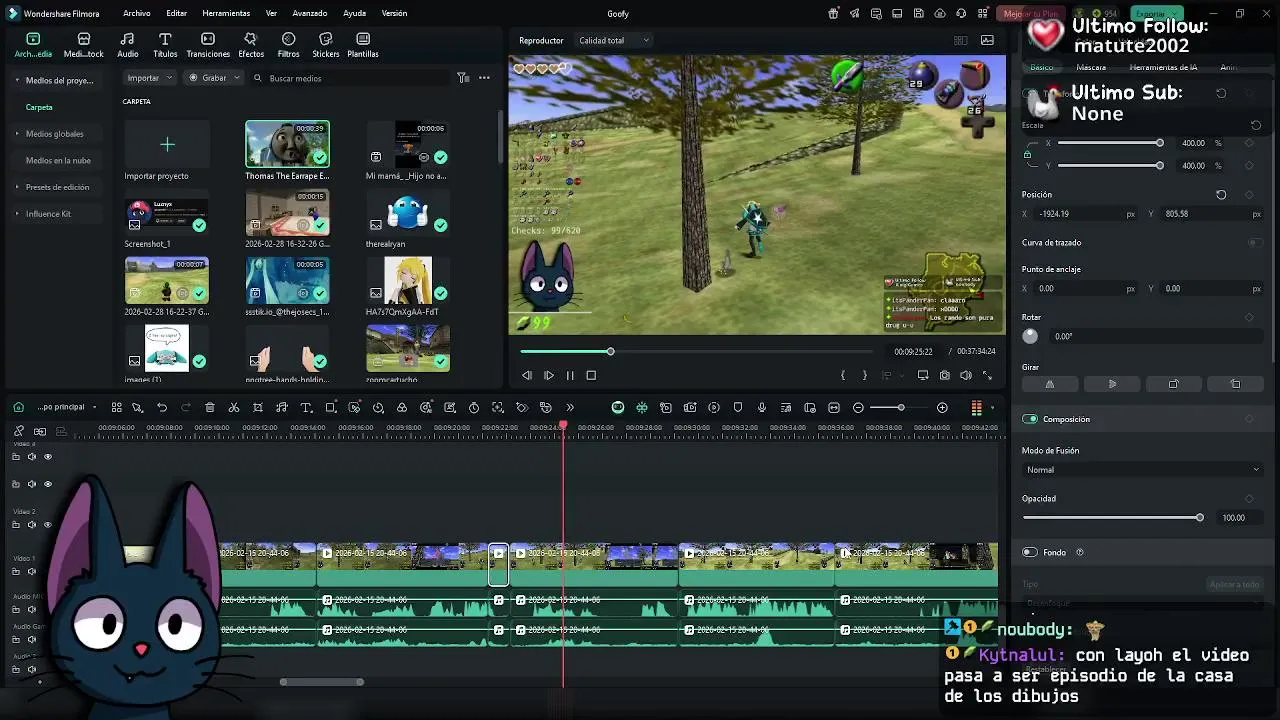
Task: Click the Buscar medios search field
Action: 350,78
